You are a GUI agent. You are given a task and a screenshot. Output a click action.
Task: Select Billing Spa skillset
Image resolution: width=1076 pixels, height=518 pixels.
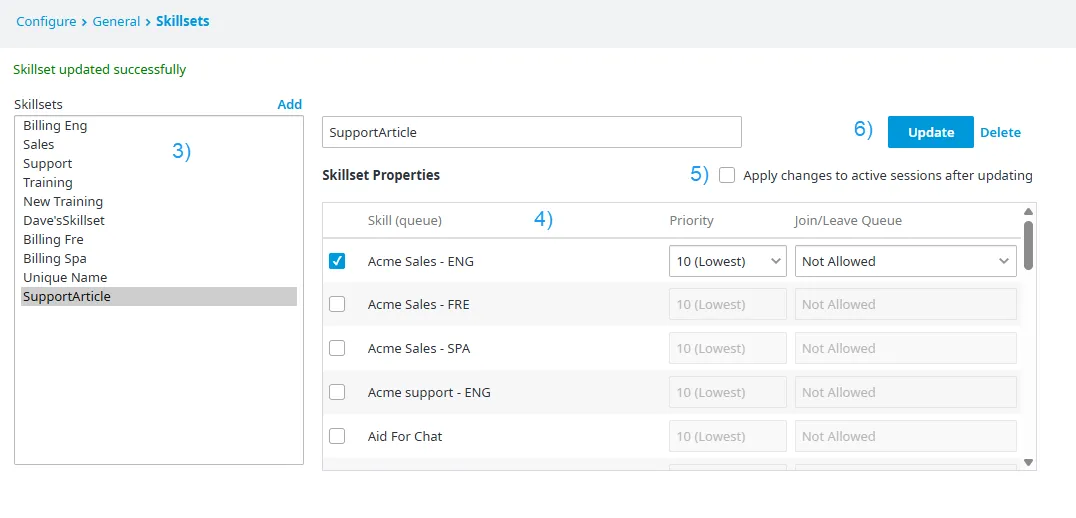pos(159,259)
